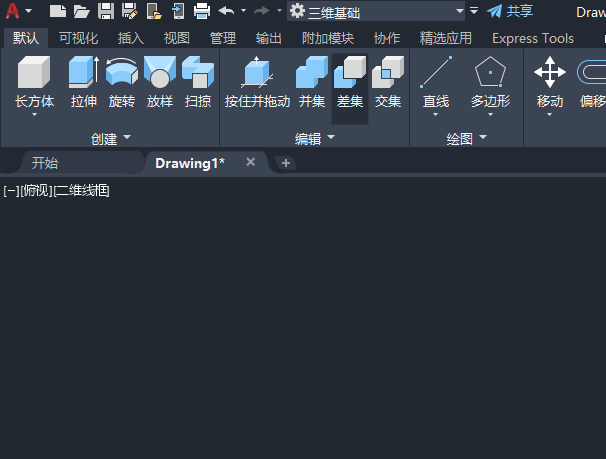
Task: Switch to the 默认 ribbon tab
Action: click(26, 38)
